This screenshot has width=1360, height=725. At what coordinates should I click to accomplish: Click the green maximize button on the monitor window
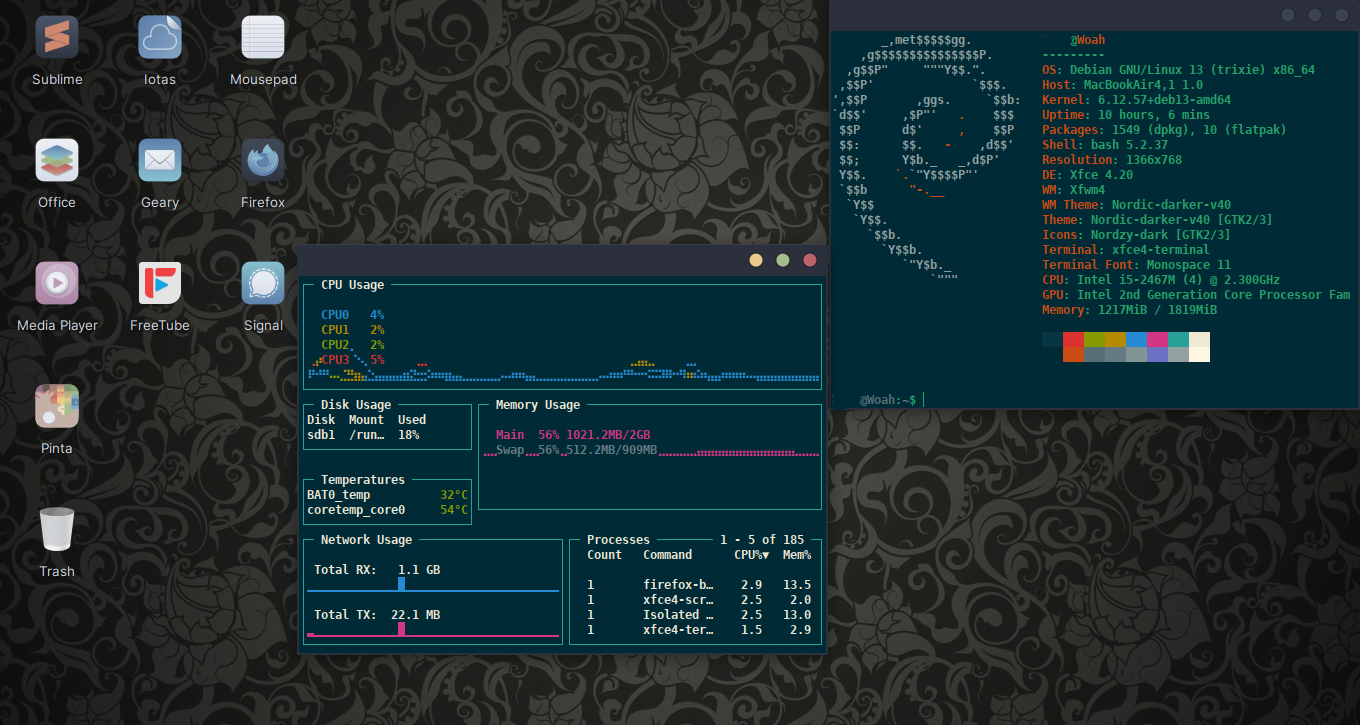[783, 261]
